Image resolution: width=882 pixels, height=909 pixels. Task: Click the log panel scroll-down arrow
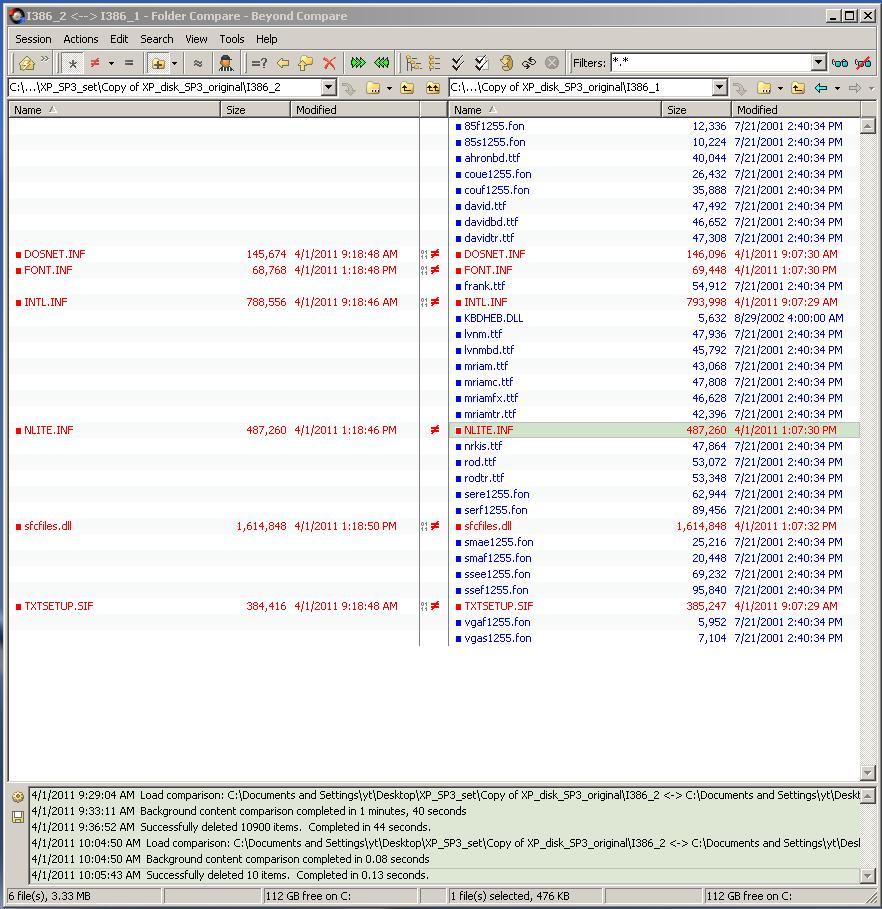[x=868, y=875]
